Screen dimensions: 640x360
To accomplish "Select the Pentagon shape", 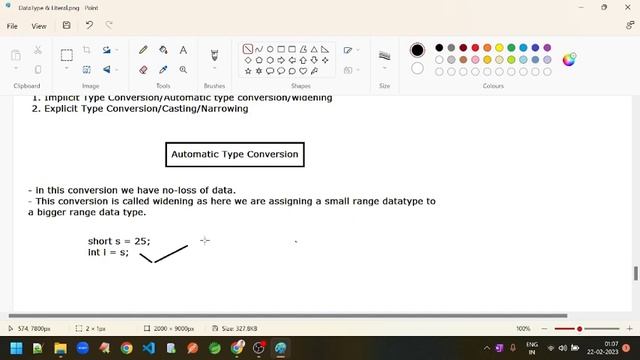I will [259, 60].
